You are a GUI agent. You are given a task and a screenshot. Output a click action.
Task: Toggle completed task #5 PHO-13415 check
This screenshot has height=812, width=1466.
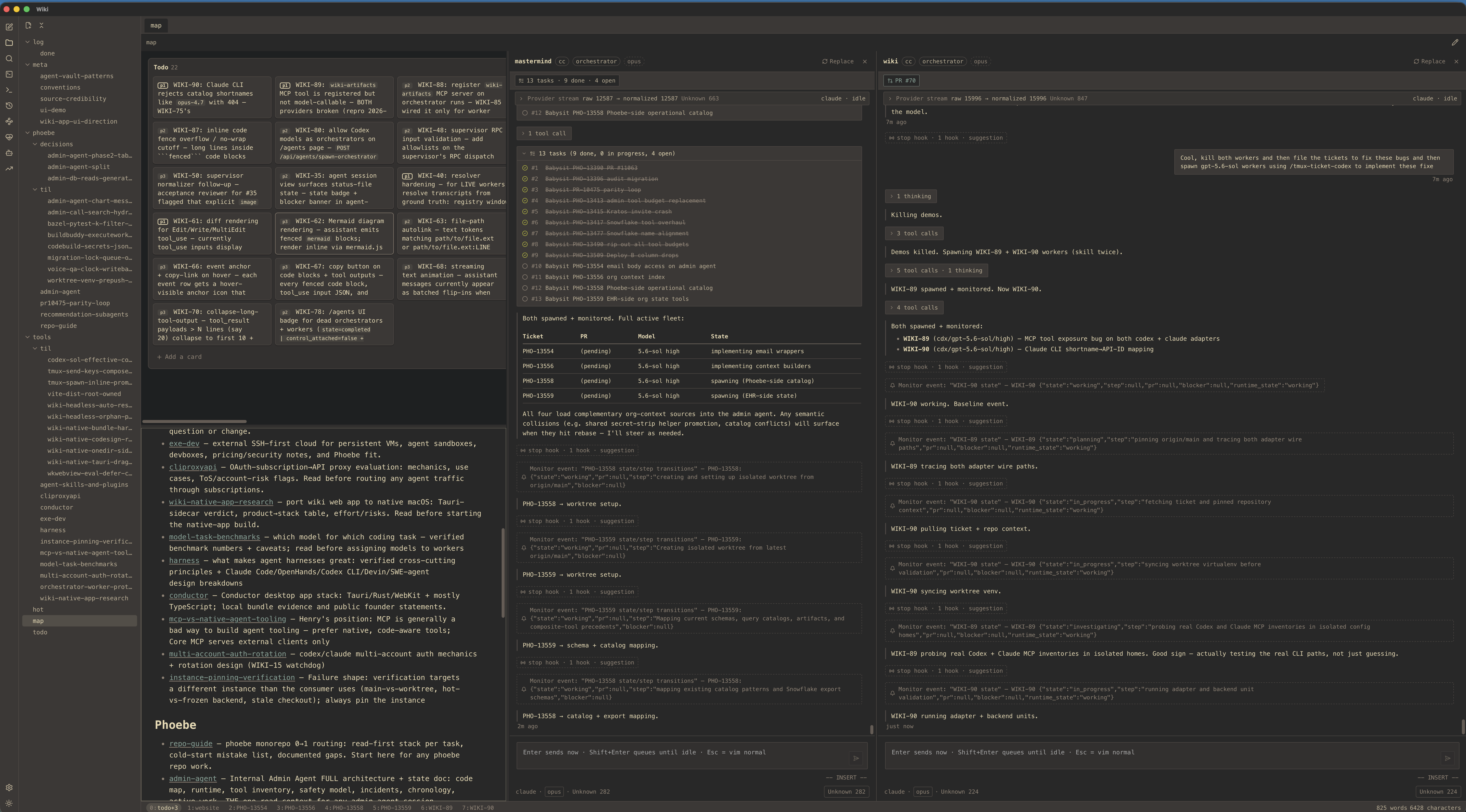coord(525,212)
